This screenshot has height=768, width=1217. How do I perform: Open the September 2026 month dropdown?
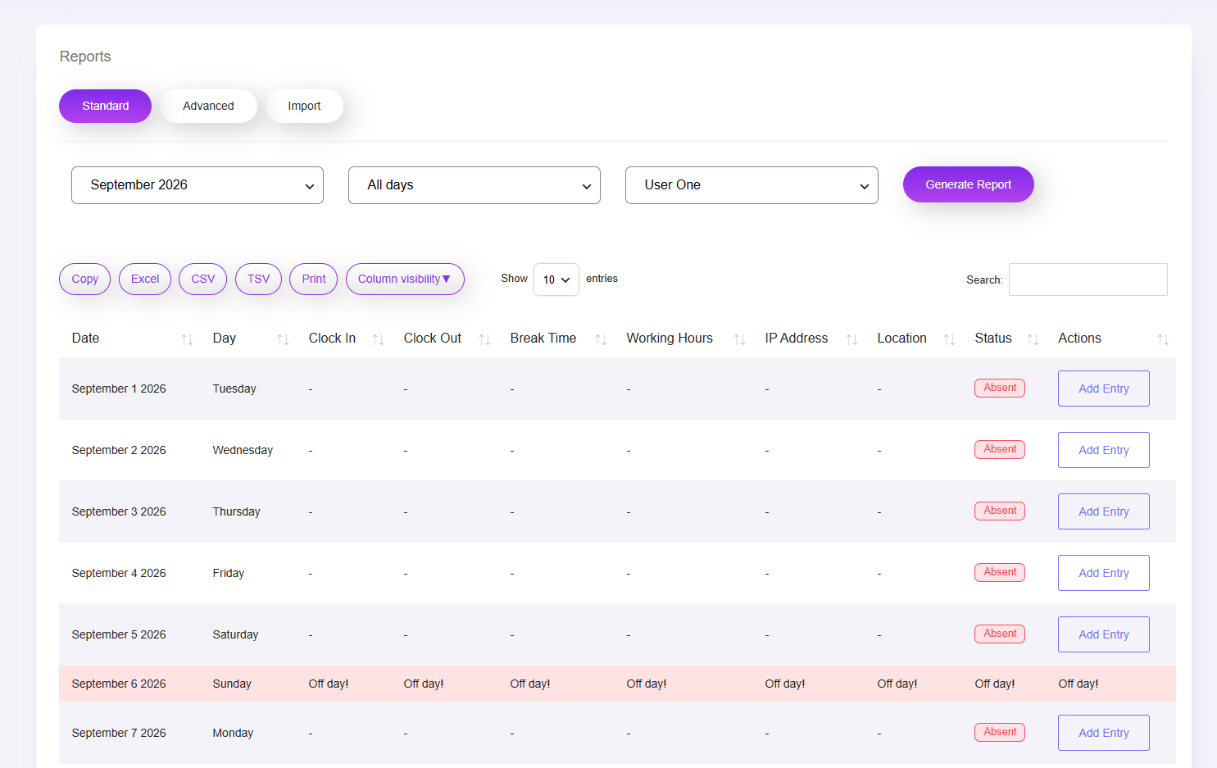(x=197, y=185)
